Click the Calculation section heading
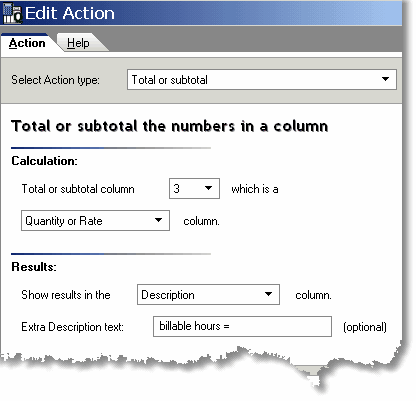Screen dimensions: 416x401 (x=44, y=161)
